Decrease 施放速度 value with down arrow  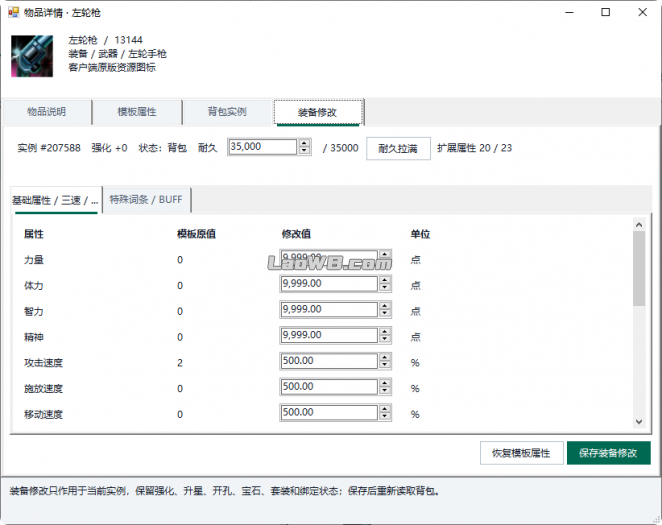tap(385, 390)
